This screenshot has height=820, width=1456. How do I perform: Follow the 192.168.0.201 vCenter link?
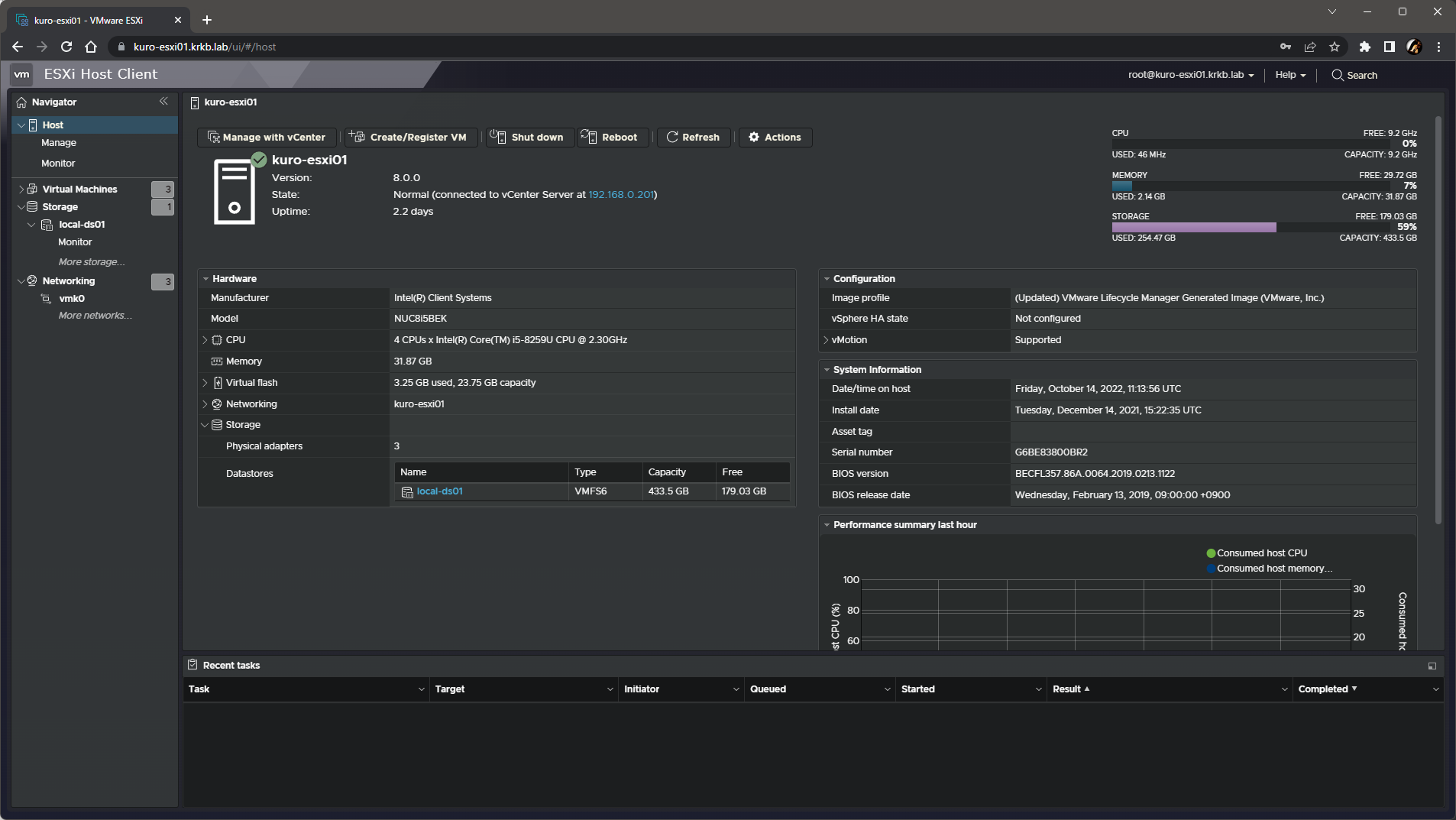tap(621, 194)
